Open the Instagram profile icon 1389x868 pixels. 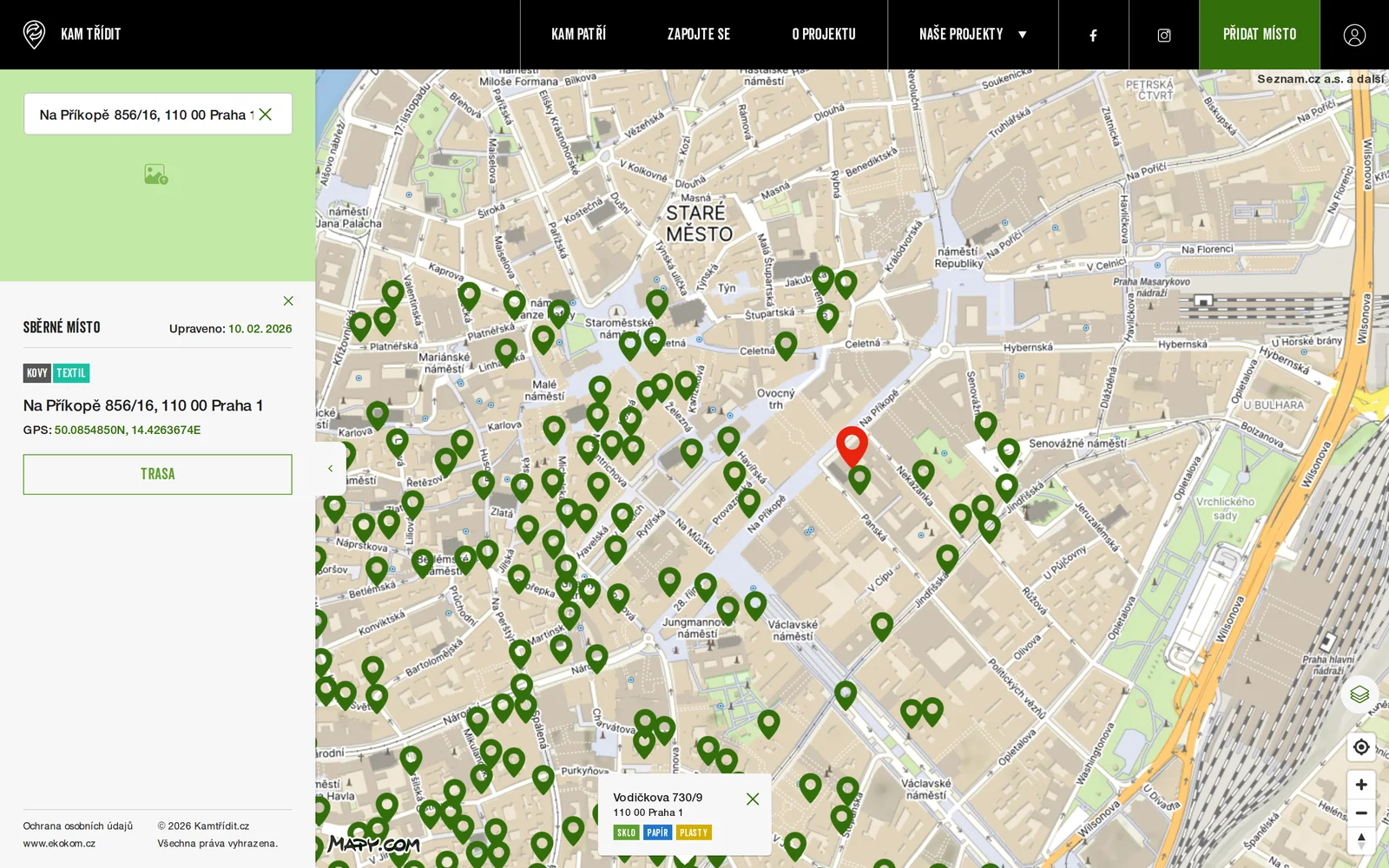pos(1164,35)
